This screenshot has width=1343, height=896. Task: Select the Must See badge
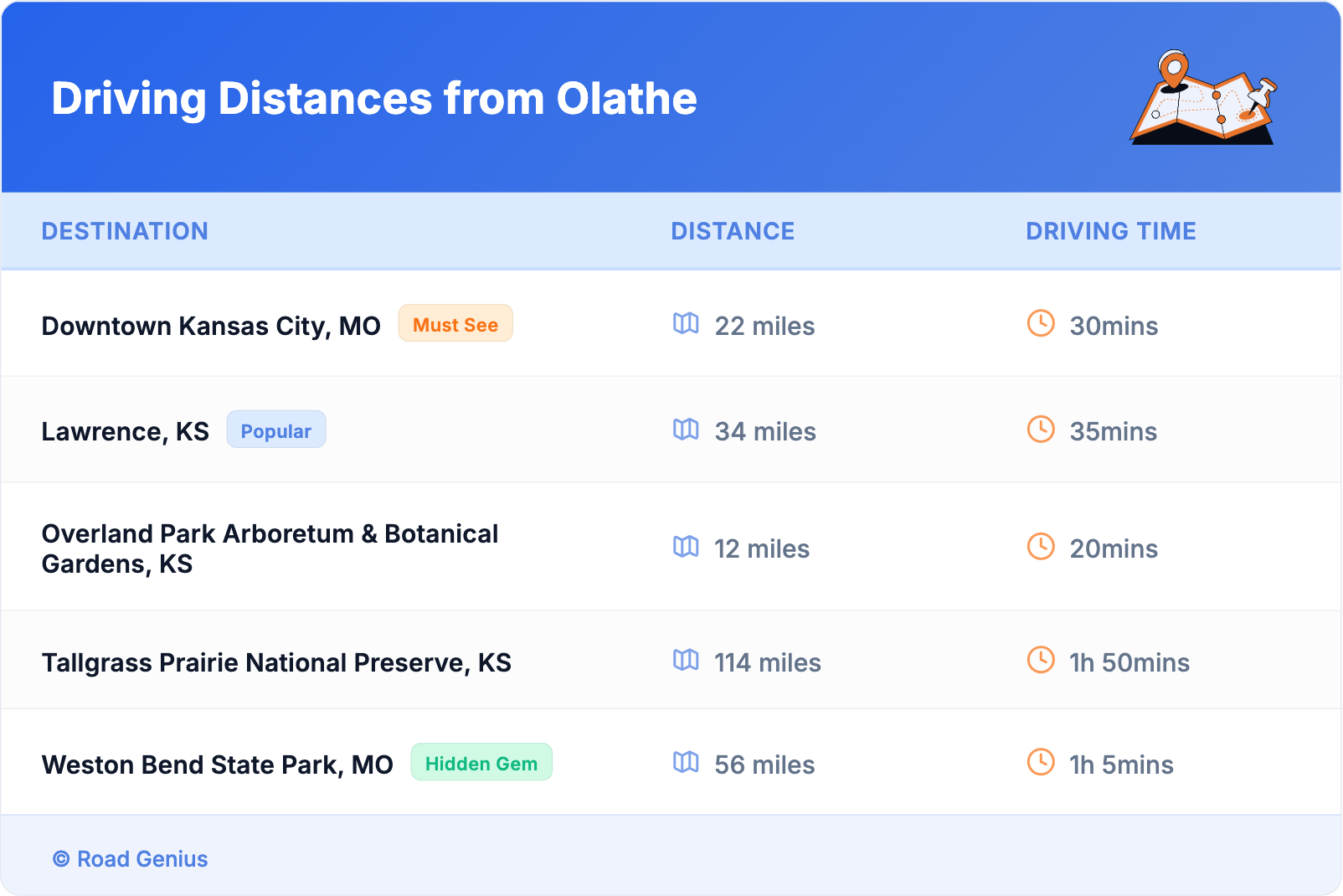455,324
